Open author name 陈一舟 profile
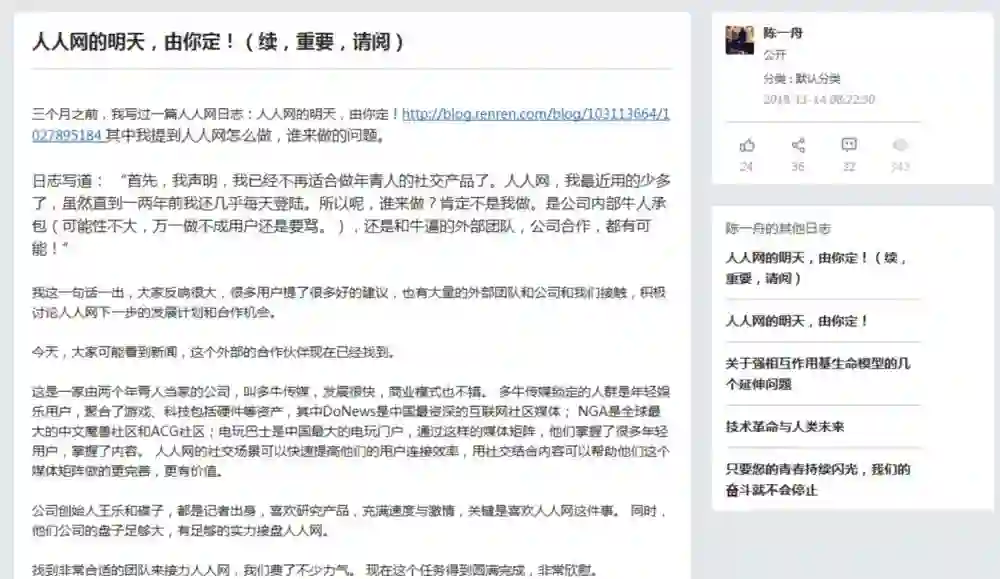This screenshot has height=579, width=1000. click(x=783, y=33)
